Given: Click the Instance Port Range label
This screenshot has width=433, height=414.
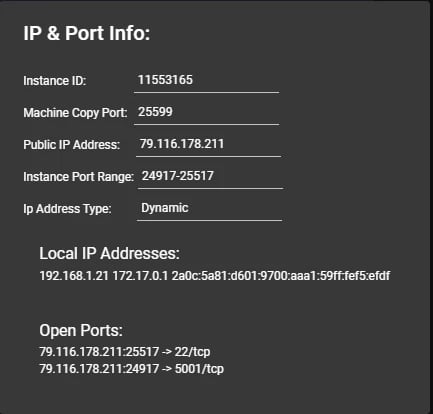Looking at the screenshot, I should (78, 177).
